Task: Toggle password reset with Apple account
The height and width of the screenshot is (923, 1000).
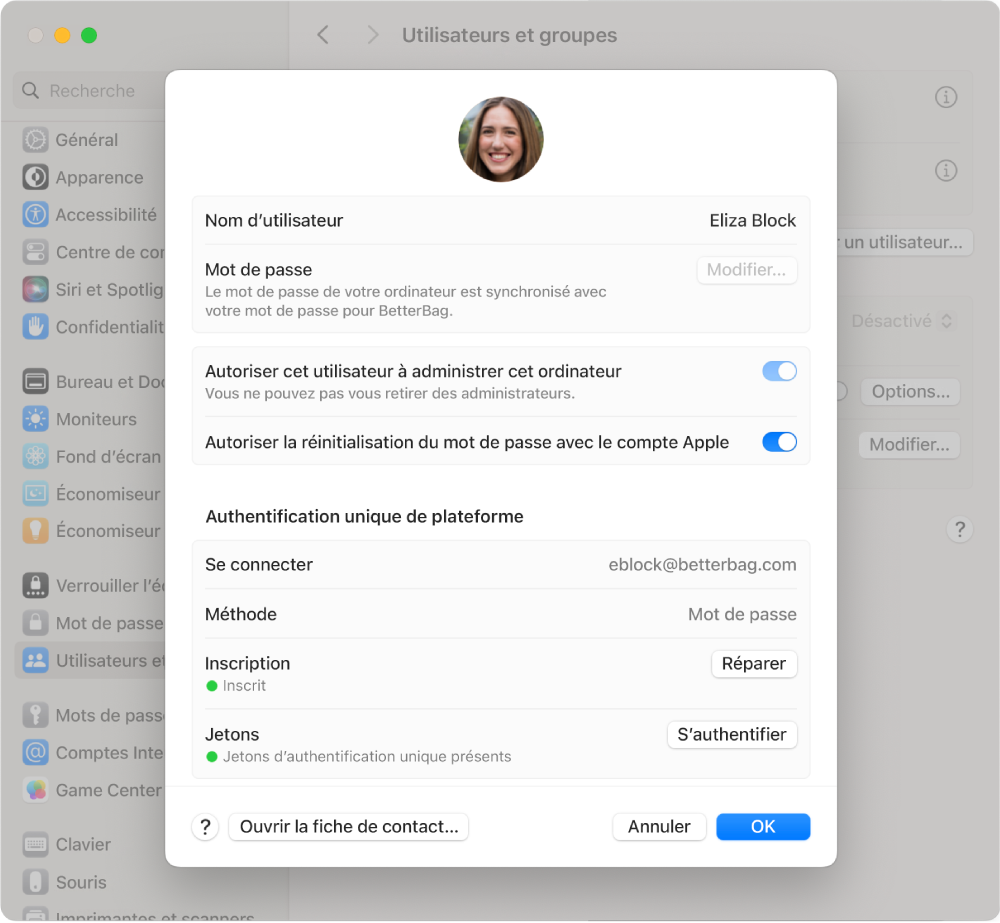Action: coord(779,441)
